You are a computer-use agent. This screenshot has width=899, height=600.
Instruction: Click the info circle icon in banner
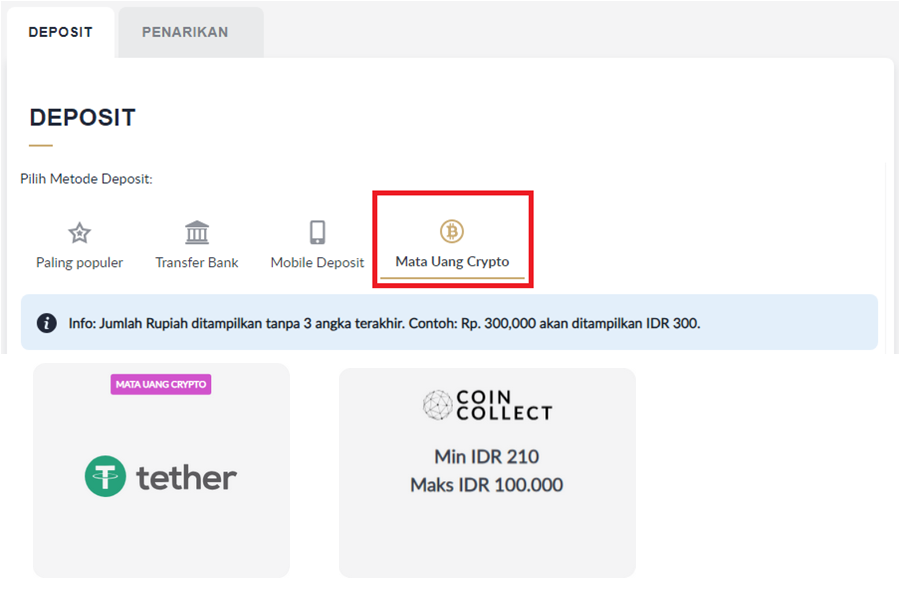pyautogui.click(x=46, y=323)
